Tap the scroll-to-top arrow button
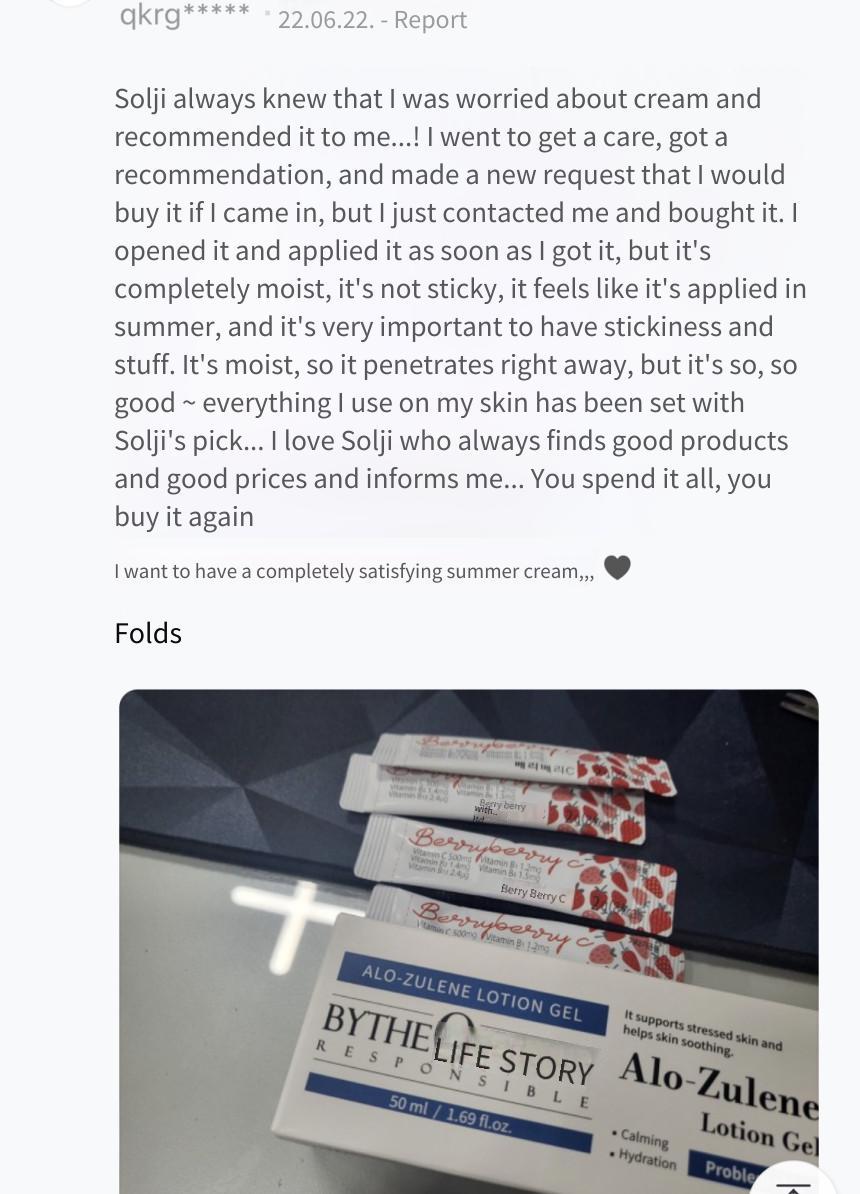This screenshot has height=1194, width=860. 794,1179
